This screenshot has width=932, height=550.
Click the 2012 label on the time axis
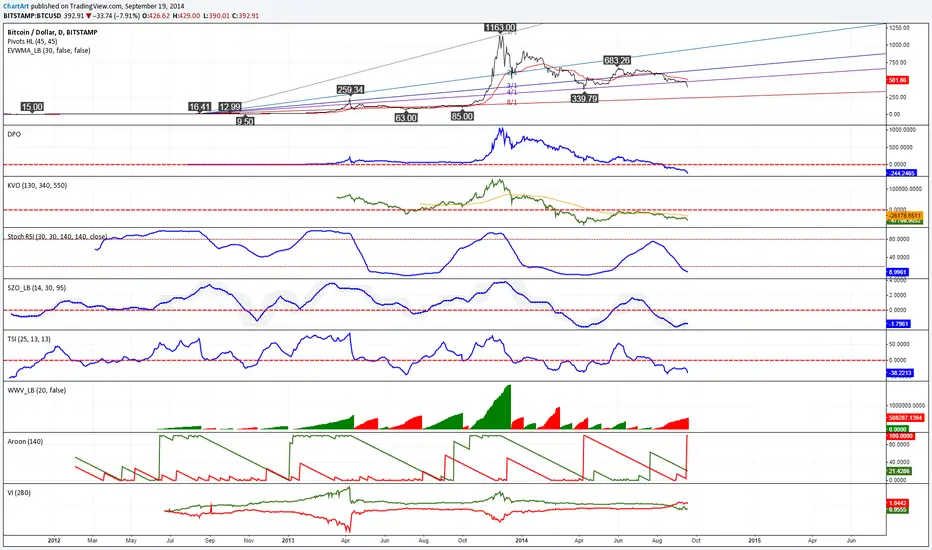pyautogui.click(x=54, y=540)
